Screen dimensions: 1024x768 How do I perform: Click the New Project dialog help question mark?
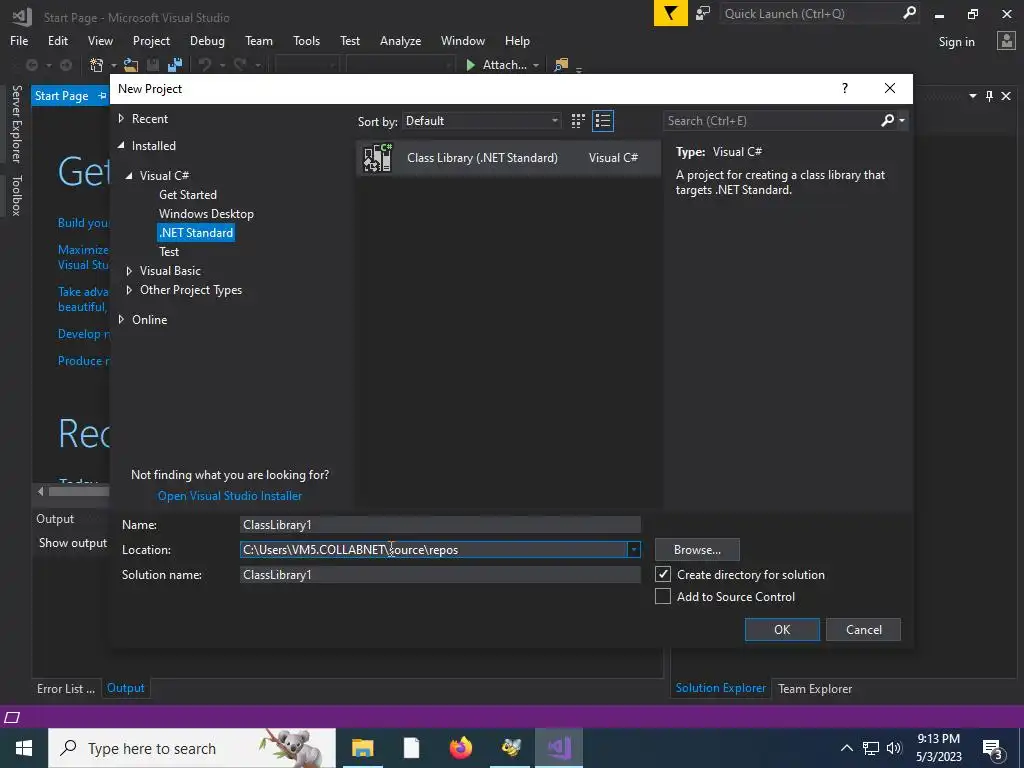point(845,88)
